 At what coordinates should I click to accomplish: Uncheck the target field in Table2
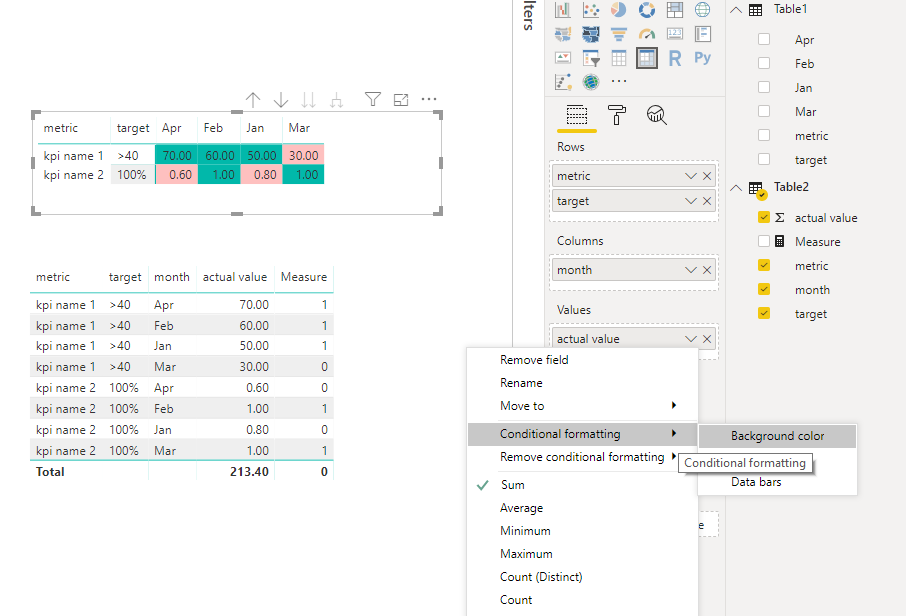tap(764, 313)
